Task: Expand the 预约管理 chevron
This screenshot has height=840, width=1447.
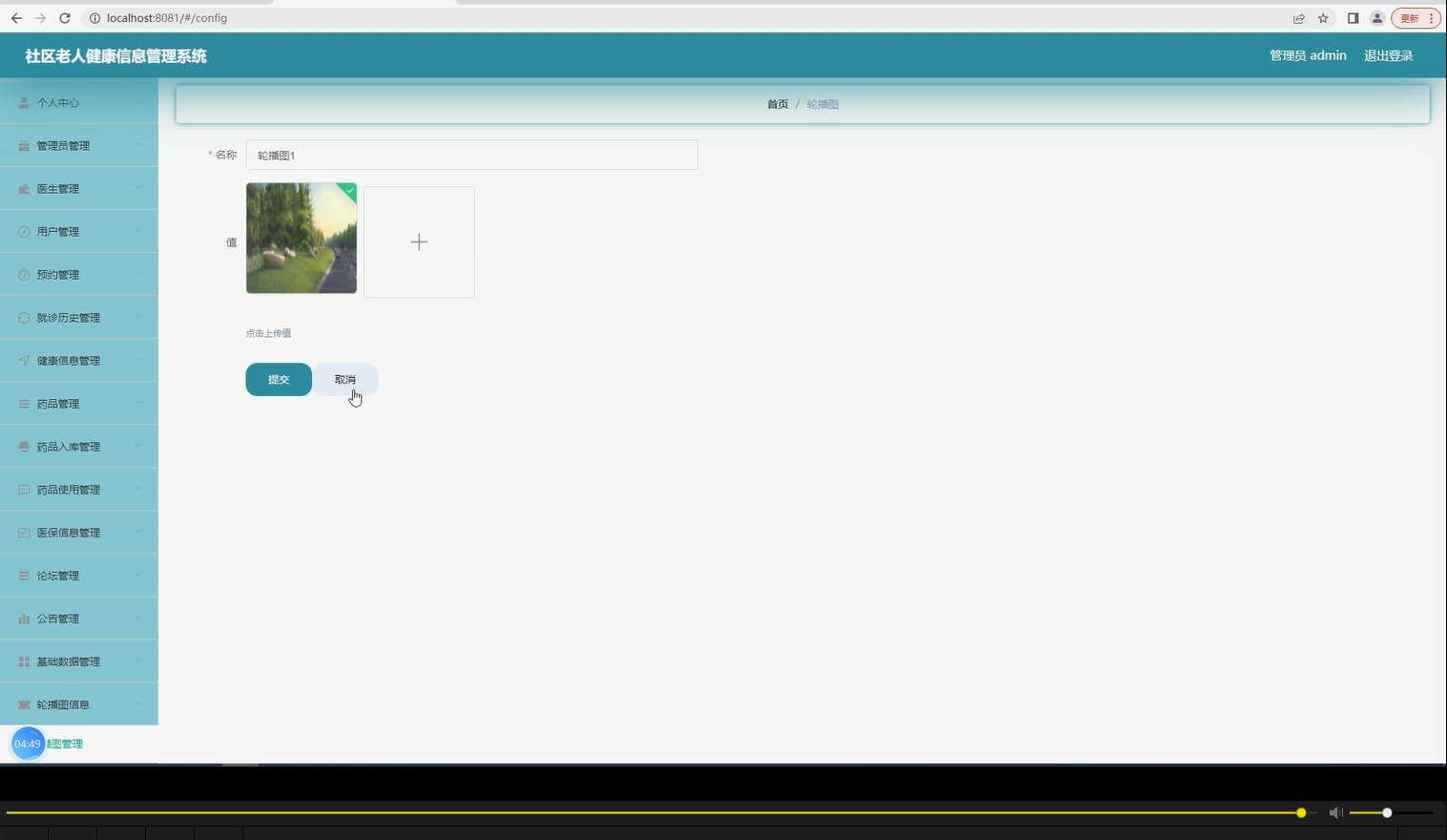Action: (x=139, y=275)
